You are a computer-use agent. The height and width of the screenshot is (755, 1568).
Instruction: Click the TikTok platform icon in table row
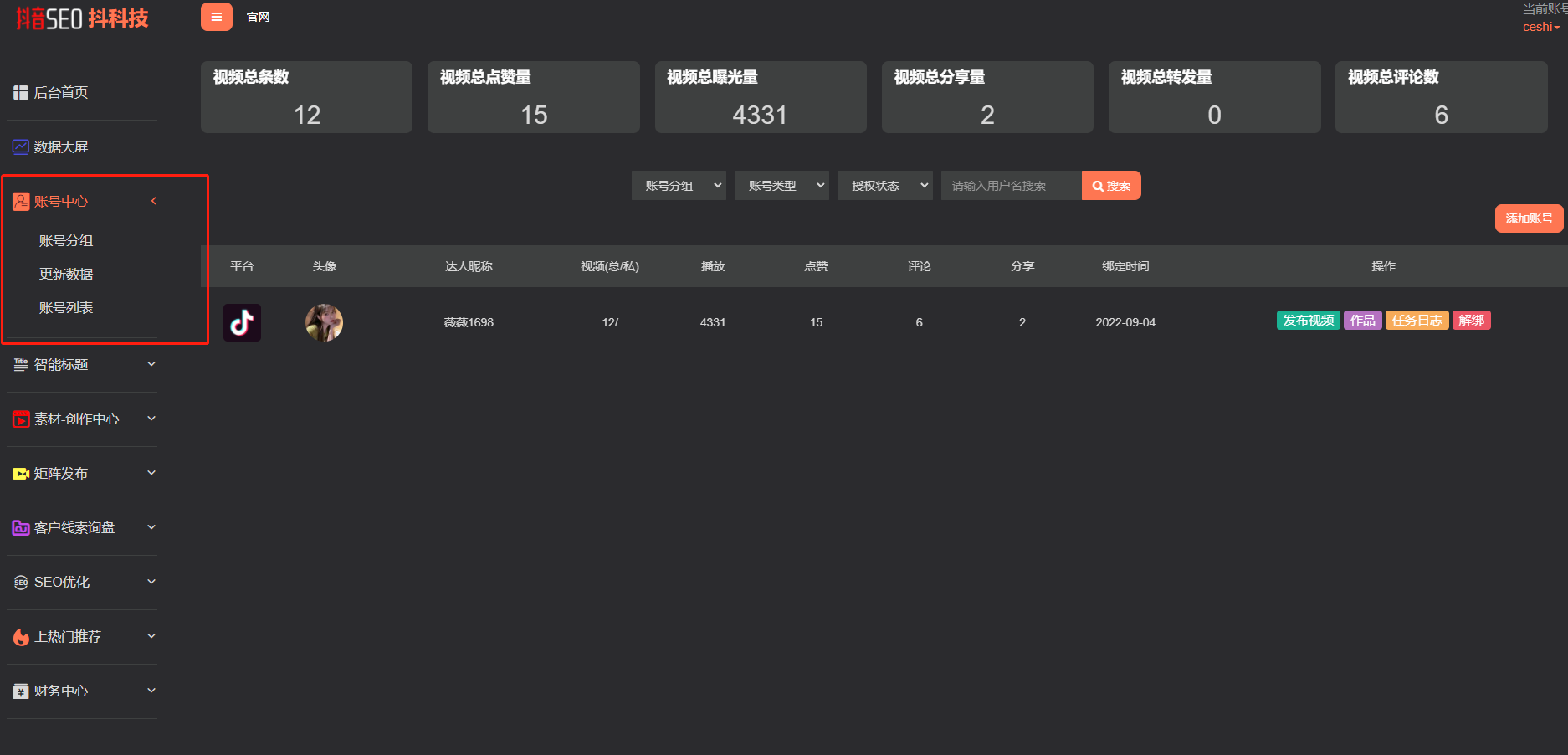tap(242, 322)
